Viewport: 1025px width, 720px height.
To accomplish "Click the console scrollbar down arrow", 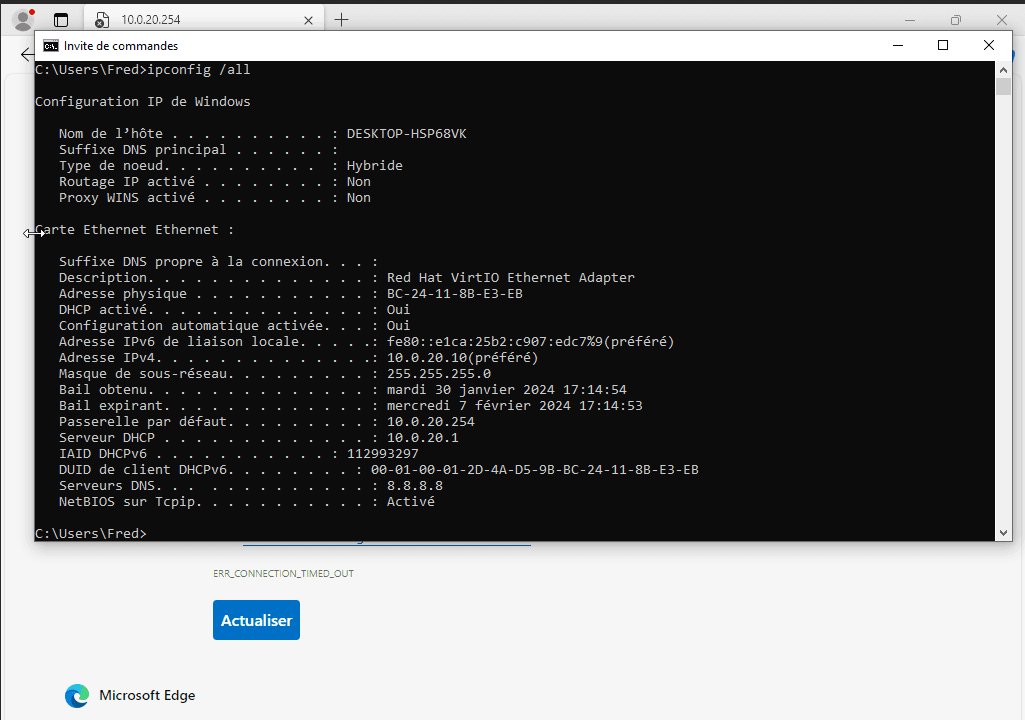I will pos(1003,533).
